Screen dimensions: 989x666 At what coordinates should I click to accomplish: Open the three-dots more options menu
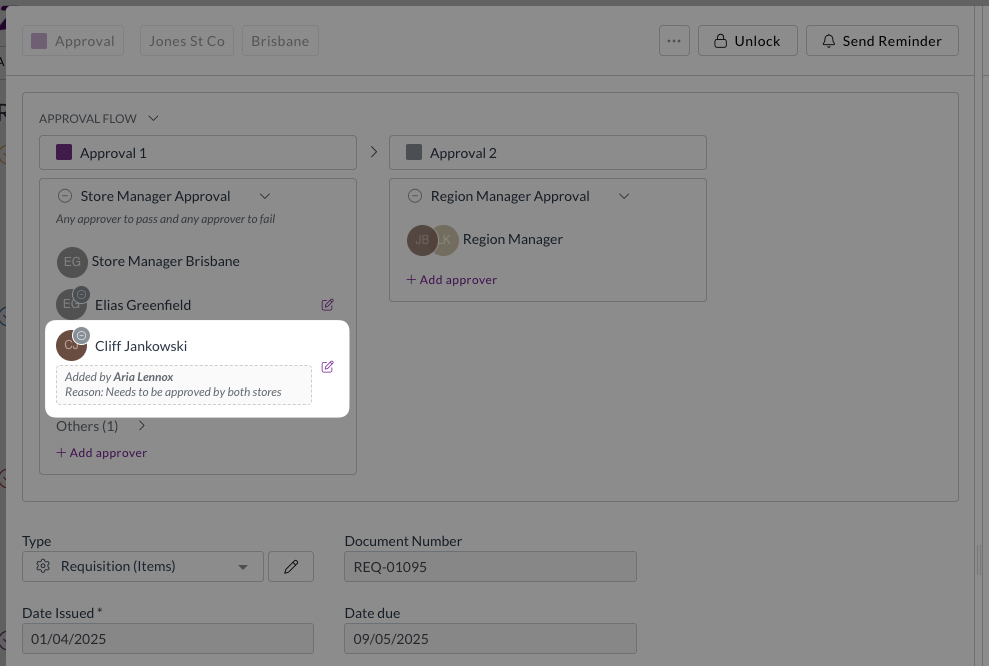coord(674,41)
